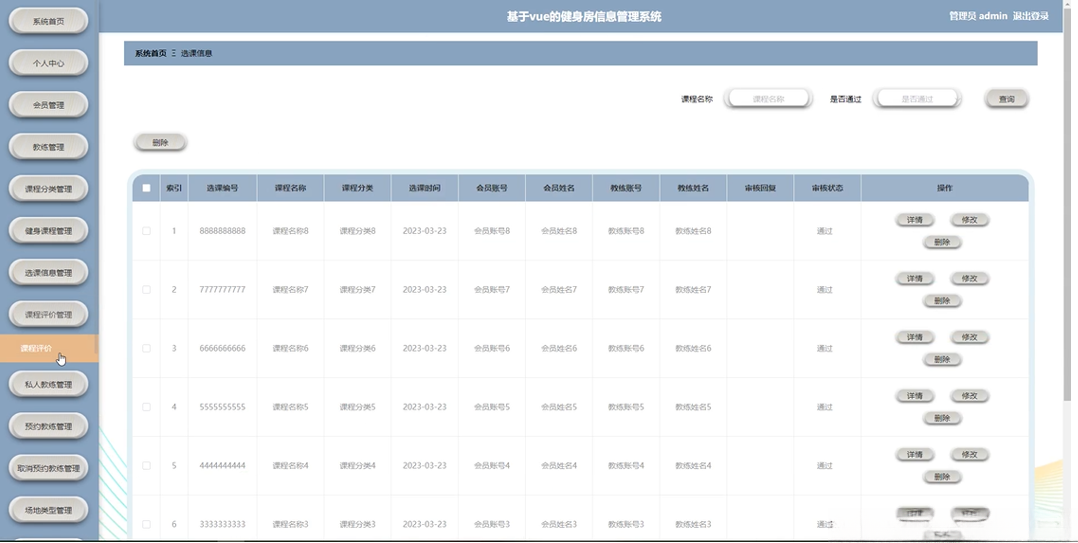Check the row 2 checkbox (7777777777)
Viewport: 1078px width, 543px height.
(x=146, y=289)
